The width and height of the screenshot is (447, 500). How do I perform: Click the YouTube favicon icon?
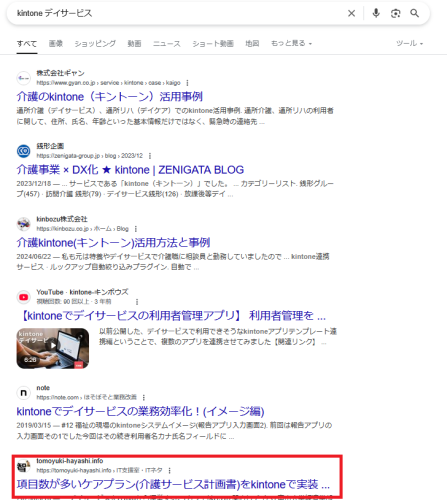pos(24,297)
